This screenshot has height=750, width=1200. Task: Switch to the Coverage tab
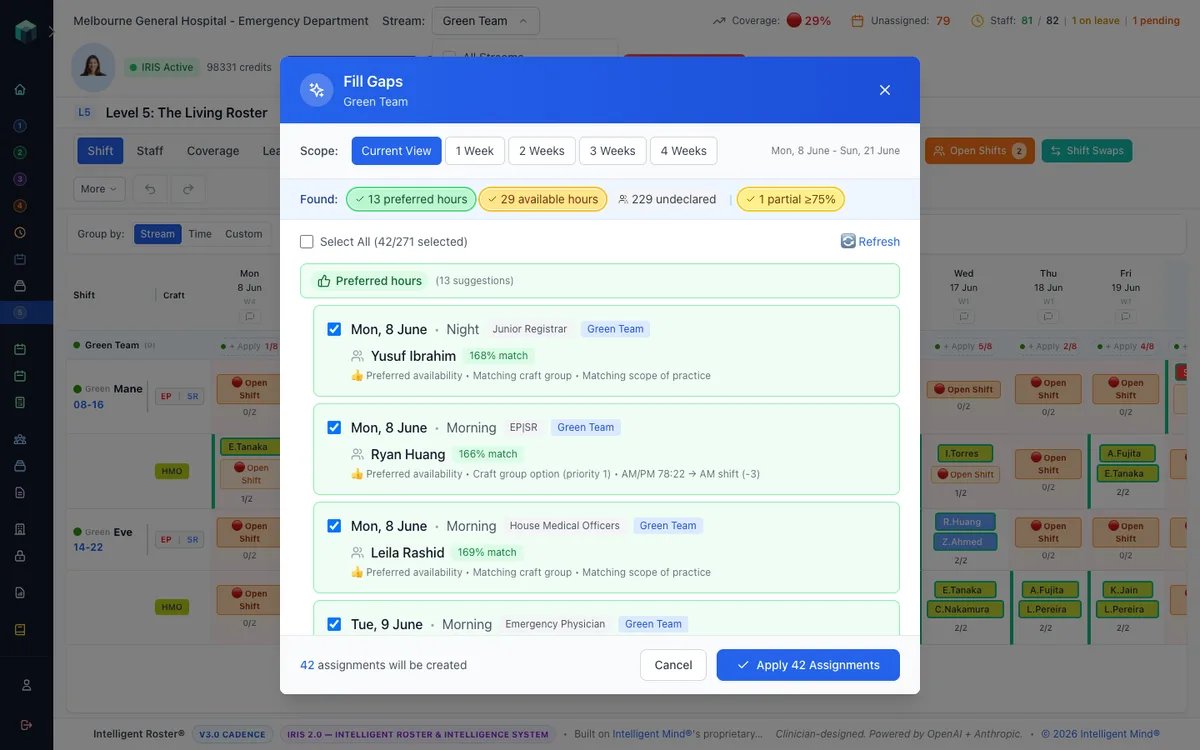(213, 151)
